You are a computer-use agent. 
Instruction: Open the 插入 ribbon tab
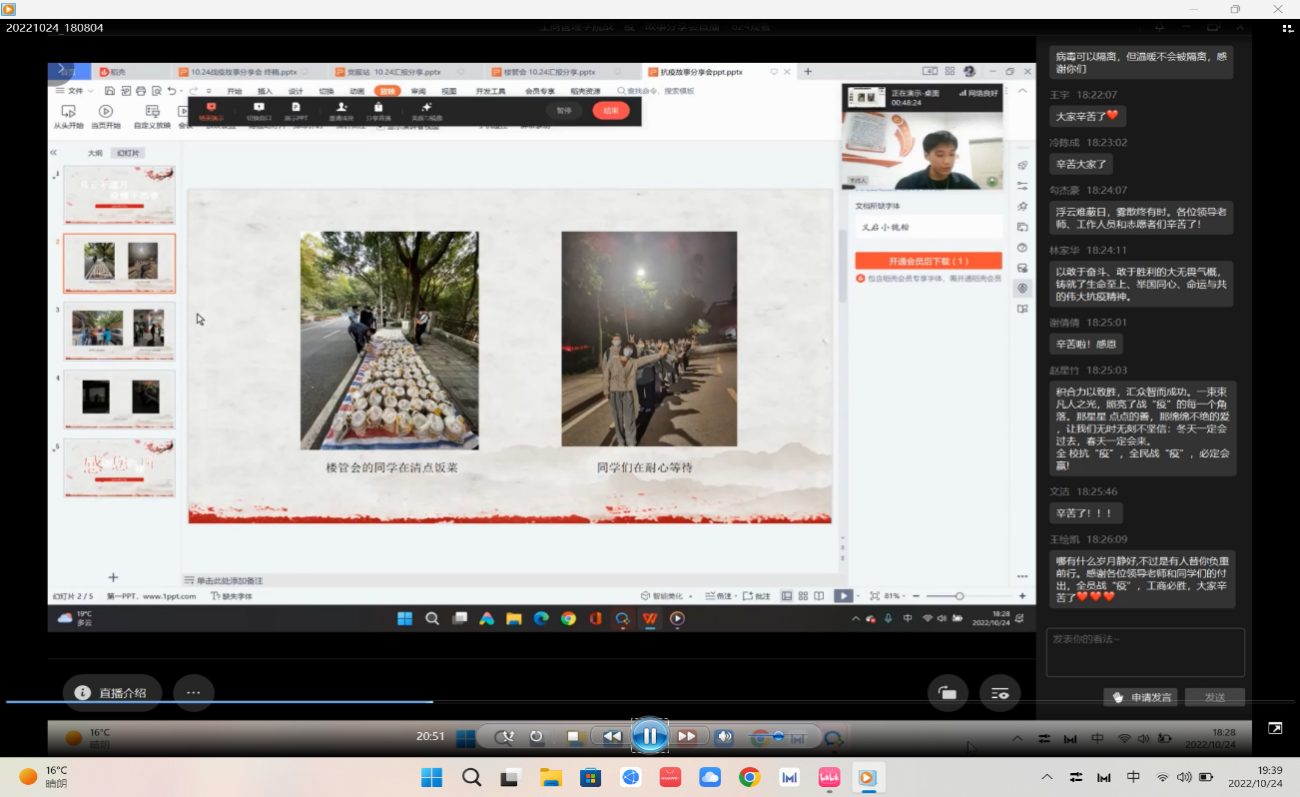click(265, 91)
